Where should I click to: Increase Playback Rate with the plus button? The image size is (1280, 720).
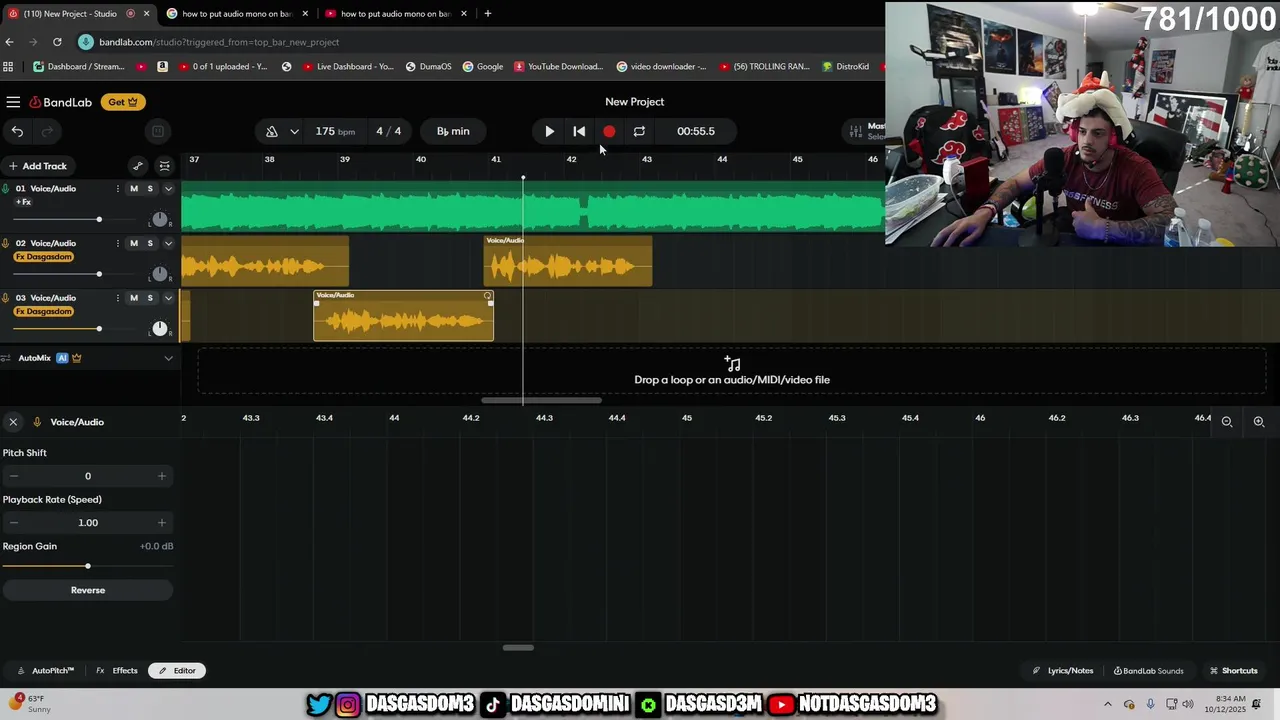162,522
